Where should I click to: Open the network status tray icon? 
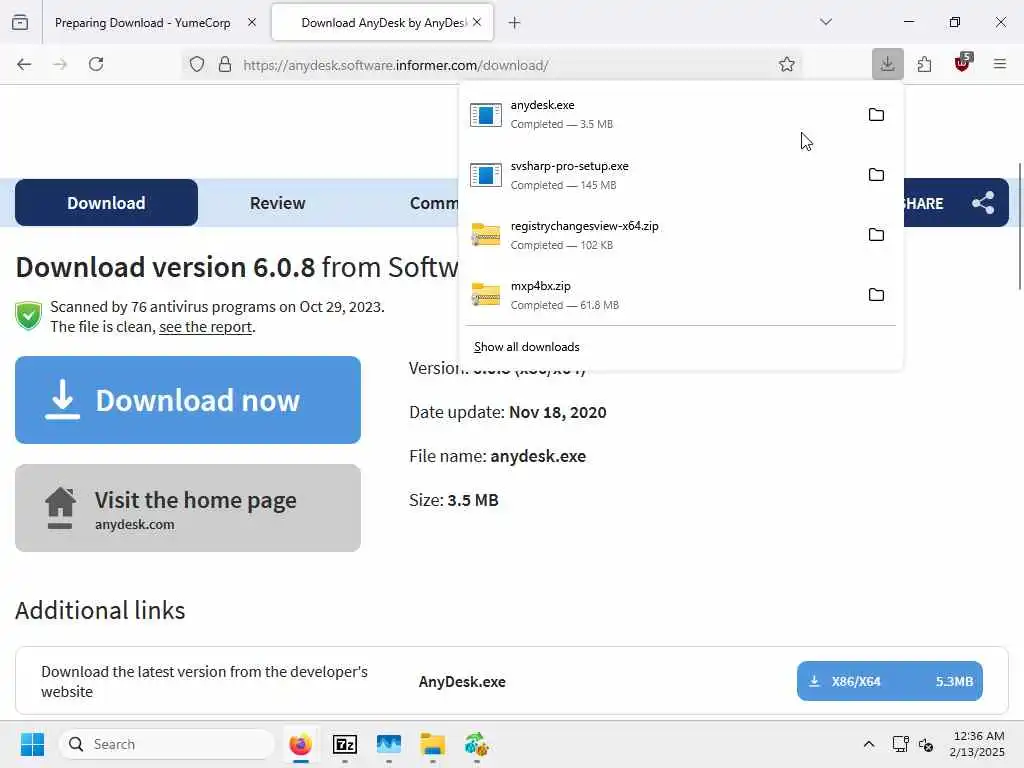(x=901, y=744)
